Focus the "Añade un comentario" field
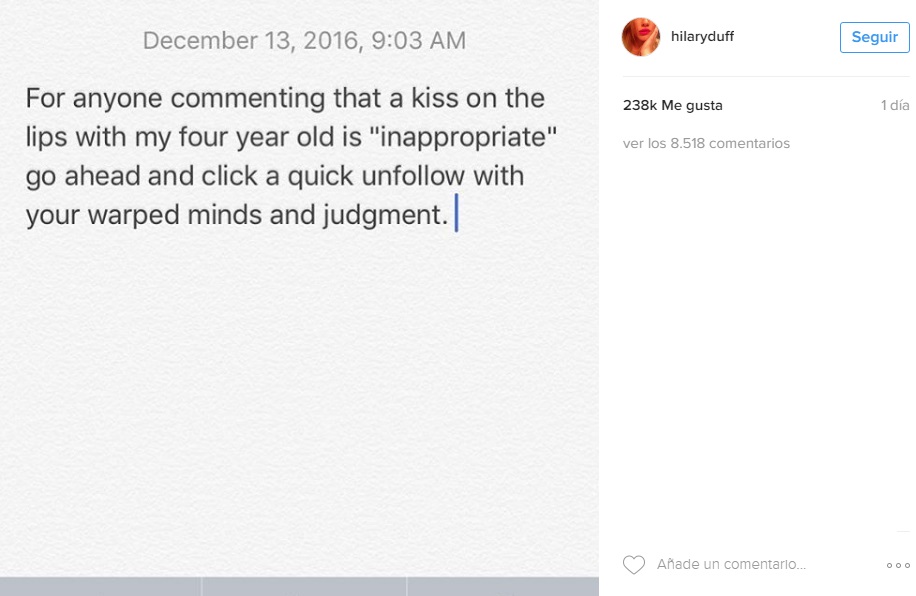The image size is (916, 596). click(x=731, y=565)
